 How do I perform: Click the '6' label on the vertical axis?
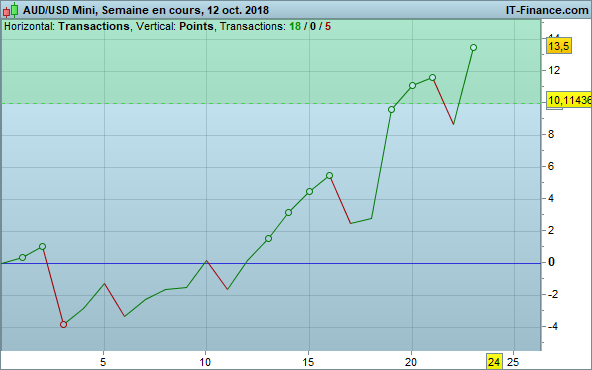click(x=551, y=166)
